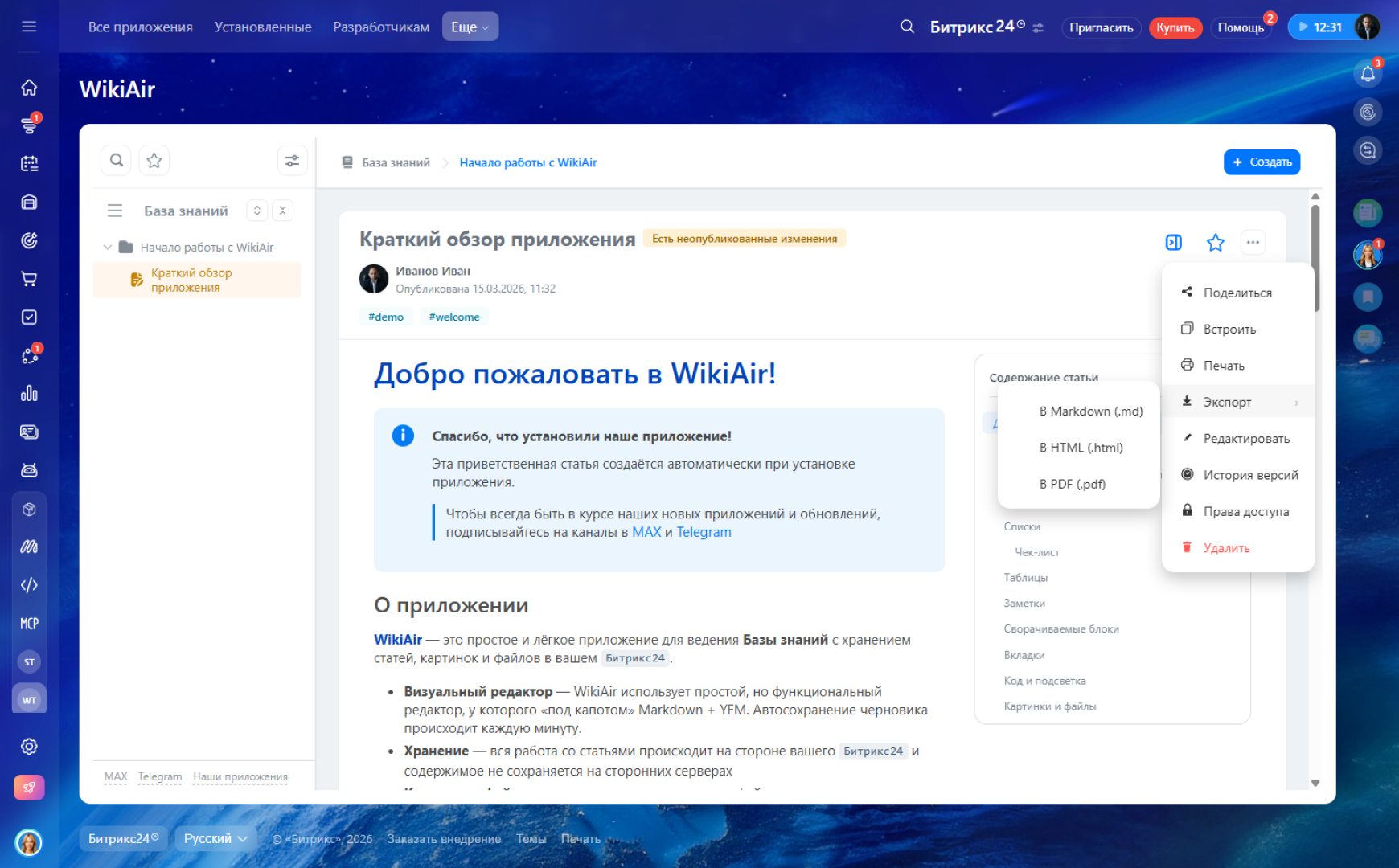Click the knowledge base book icon in breadcrumb
The height and width of the screenshot is (868, 1399).
(x=347, y=162)
